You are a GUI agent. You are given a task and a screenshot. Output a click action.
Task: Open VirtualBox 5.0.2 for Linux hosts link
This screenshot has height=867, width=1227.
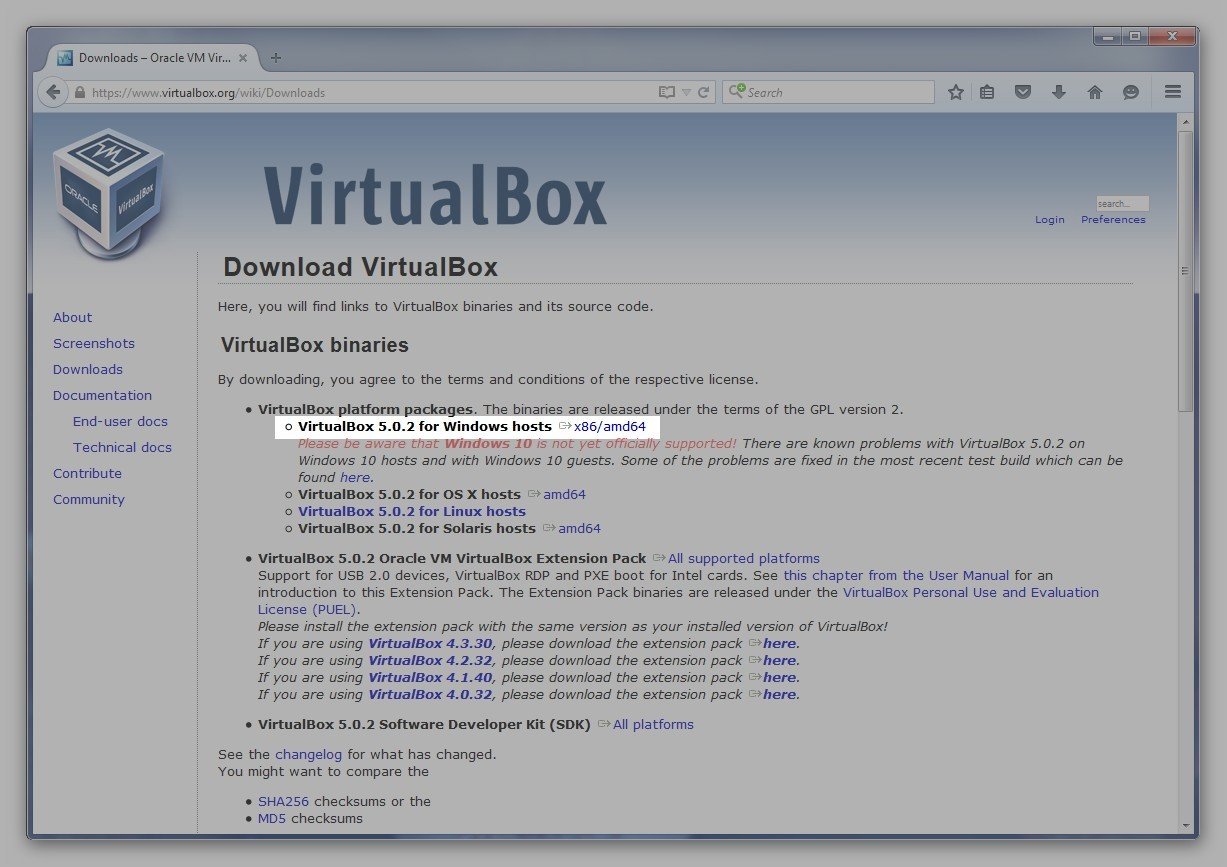pos(412,511)
